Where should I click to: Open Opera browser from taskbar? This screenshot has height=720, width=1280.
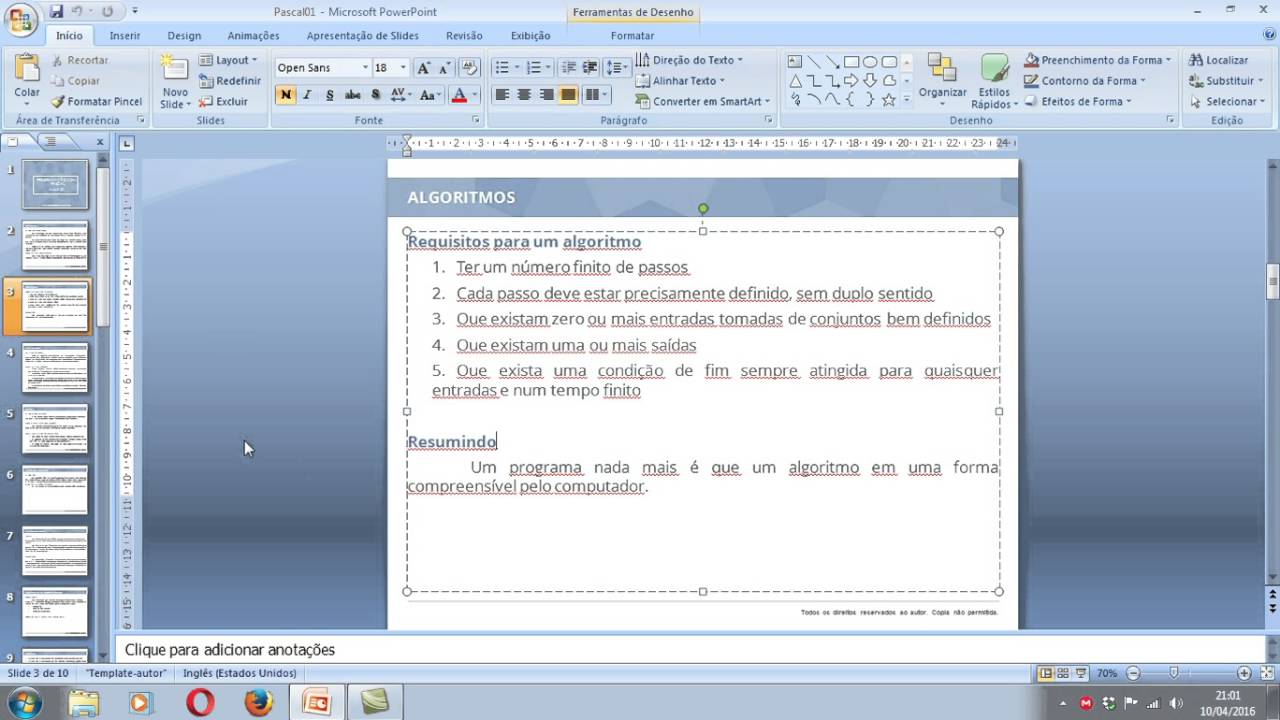[200, 703]
